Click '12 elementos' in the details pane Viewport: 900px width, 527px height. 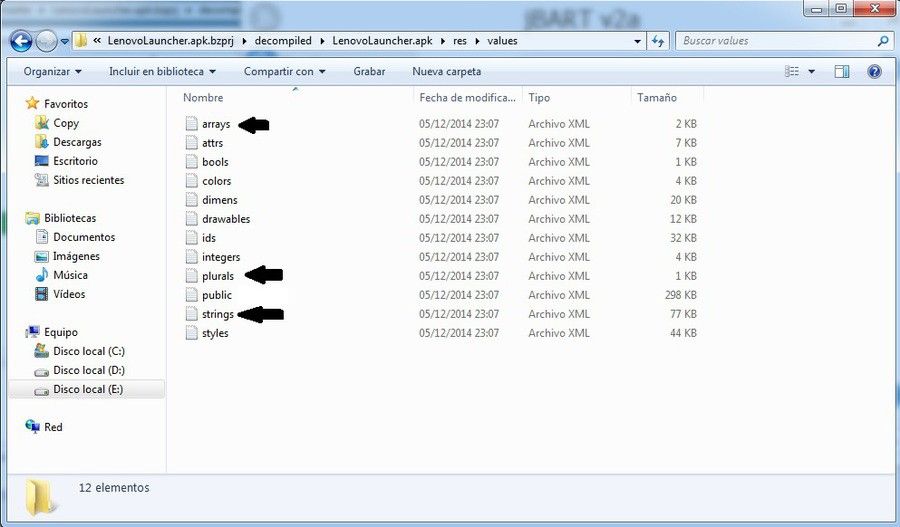114,487
